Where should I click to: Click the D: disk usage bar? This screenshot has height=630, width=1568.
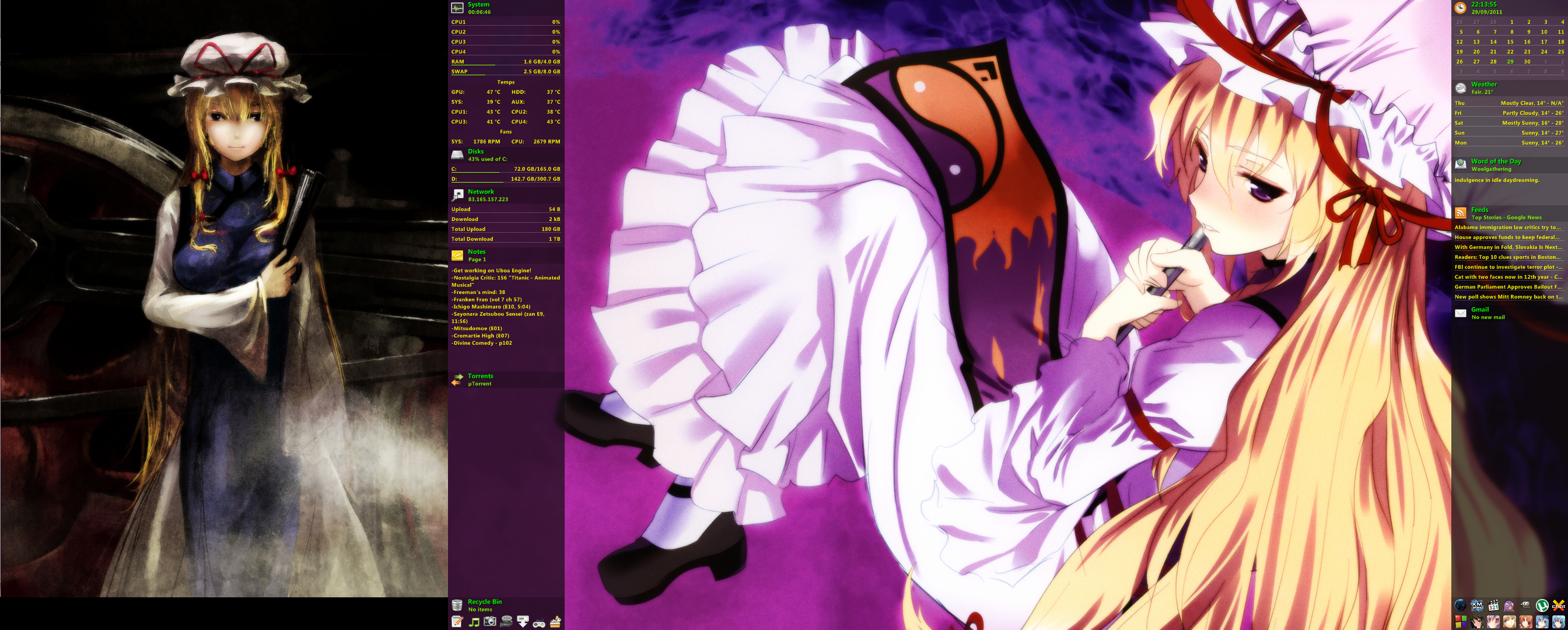[x=506, y=179]
